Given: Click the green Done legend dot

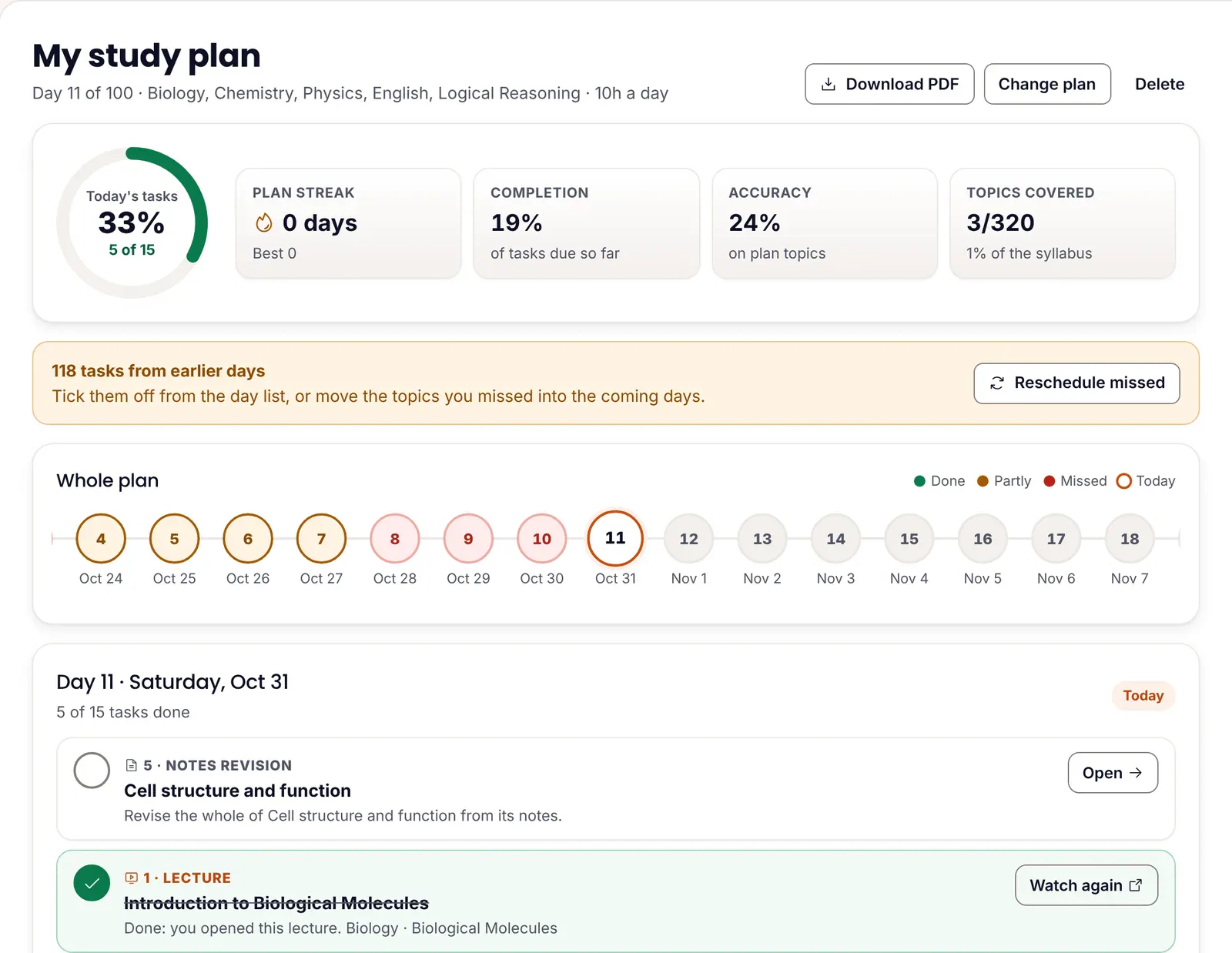Looking at the screenshot, I should (x=919, y=481).
